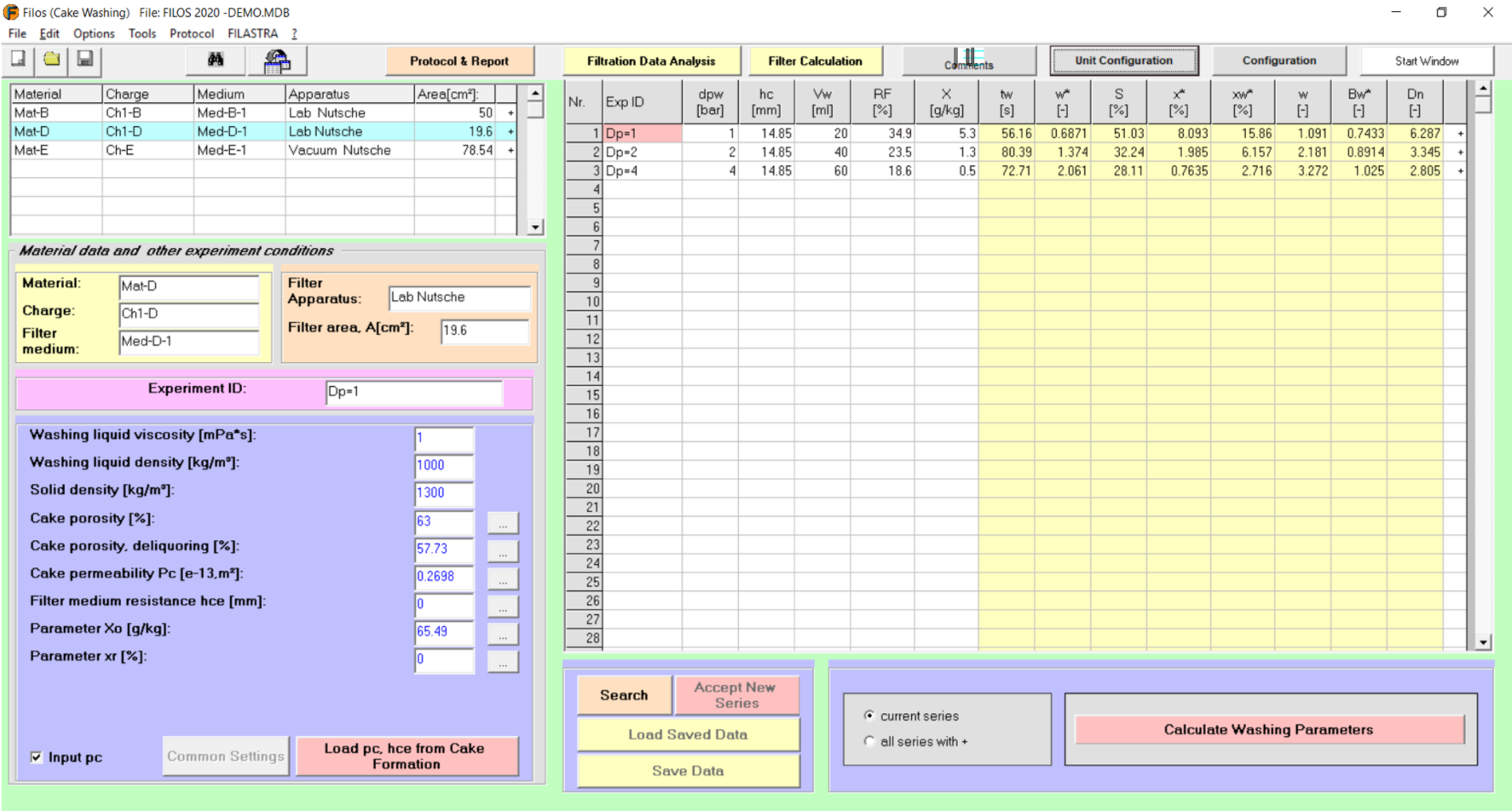Image resolution: width=1512 pixels, height=811 pixels.
Task: Click the + marker on the Dp=2 row
Action: point(1460,152)
